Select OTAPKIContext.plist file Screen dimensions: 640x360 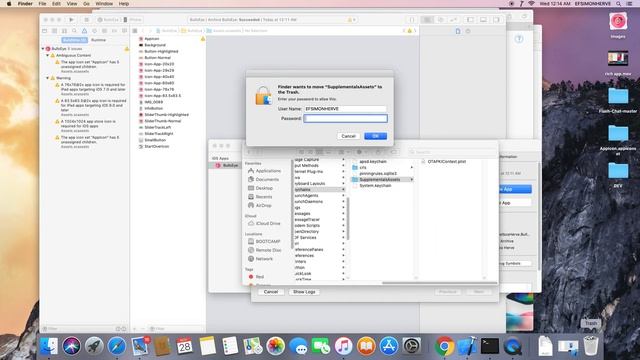447,162
